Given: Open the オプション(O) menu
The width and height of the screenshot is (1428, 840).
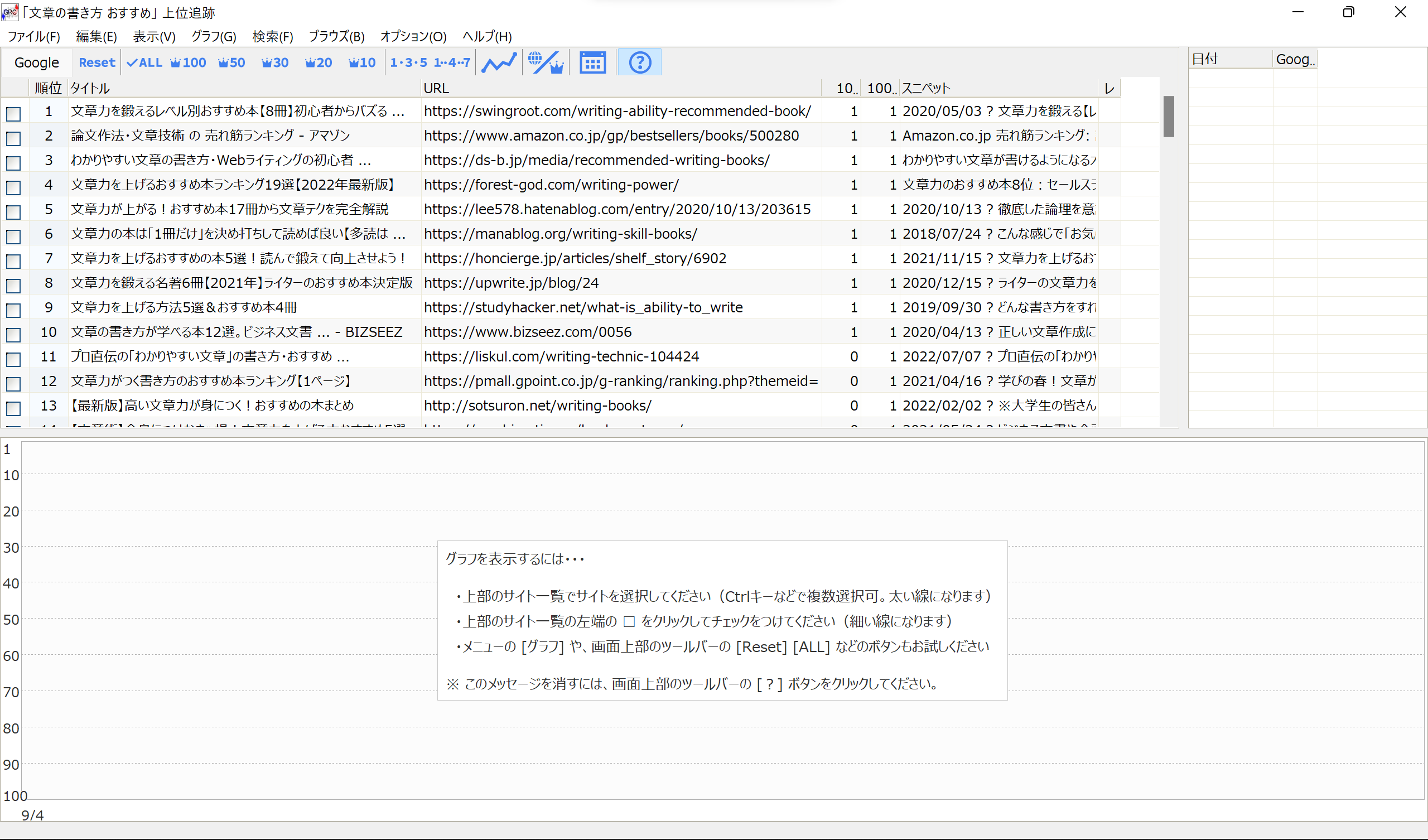Looking at the screenshot, I should click(x=413, y=36).
